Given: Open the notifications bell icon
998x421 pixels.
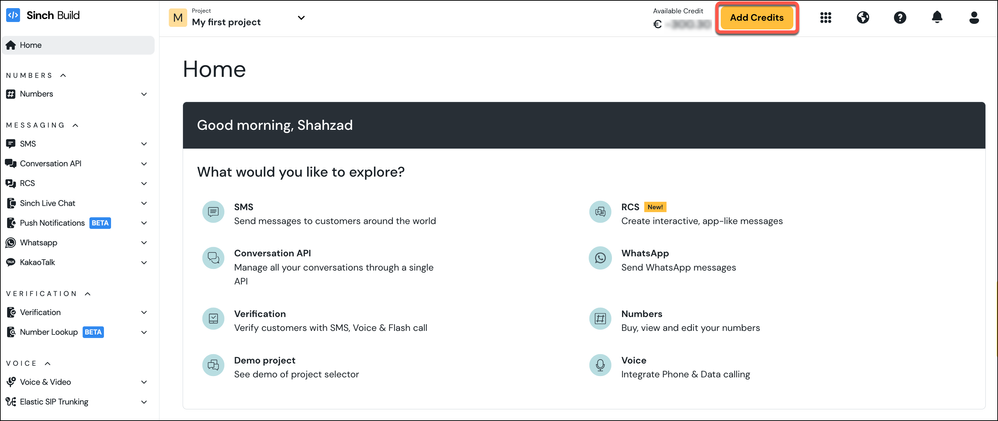Looking at the screenshot, I should point(937,18).
